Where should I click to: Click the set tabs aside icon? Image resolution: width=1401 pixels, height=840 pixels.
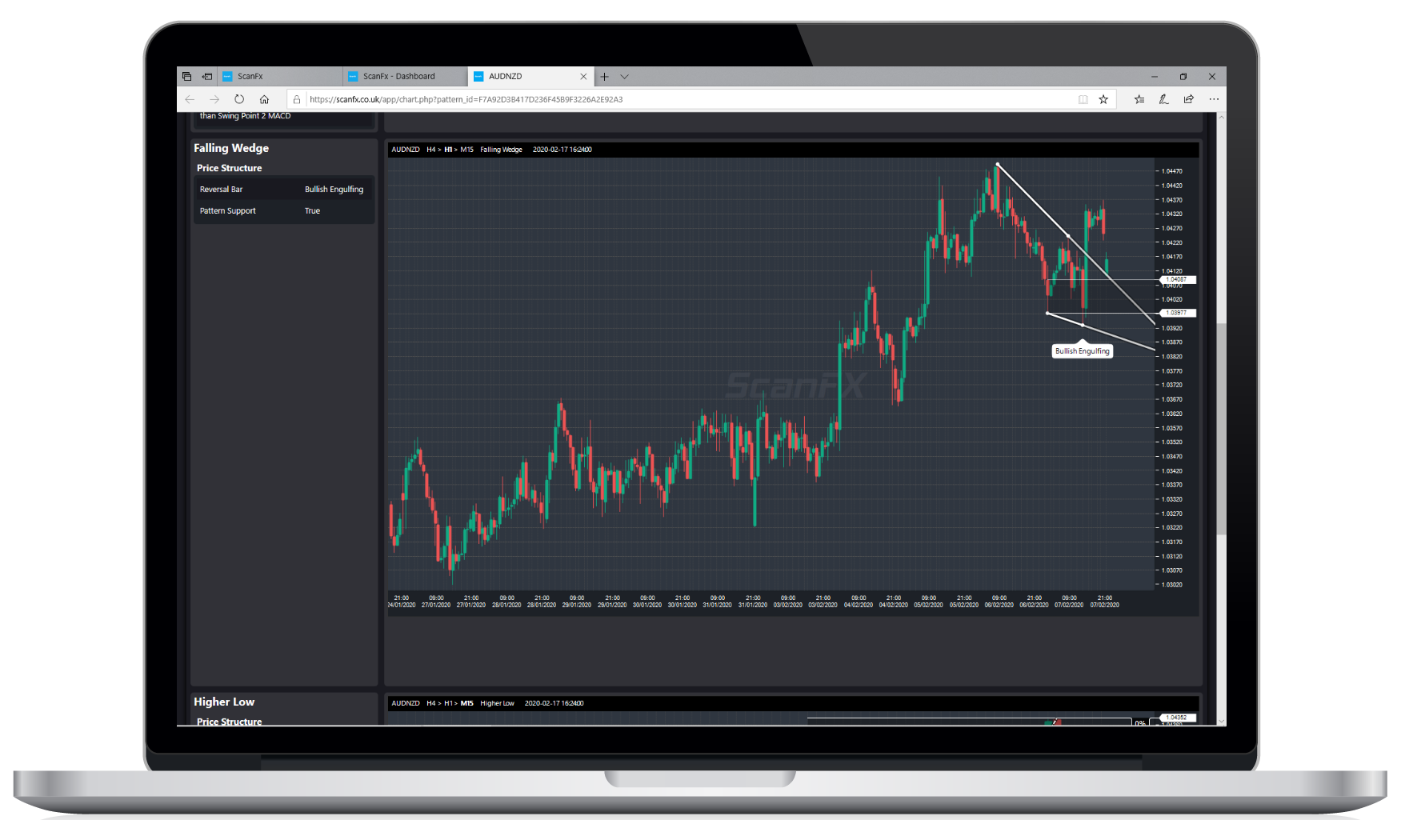pyautogui.click(x=207, y=77)
